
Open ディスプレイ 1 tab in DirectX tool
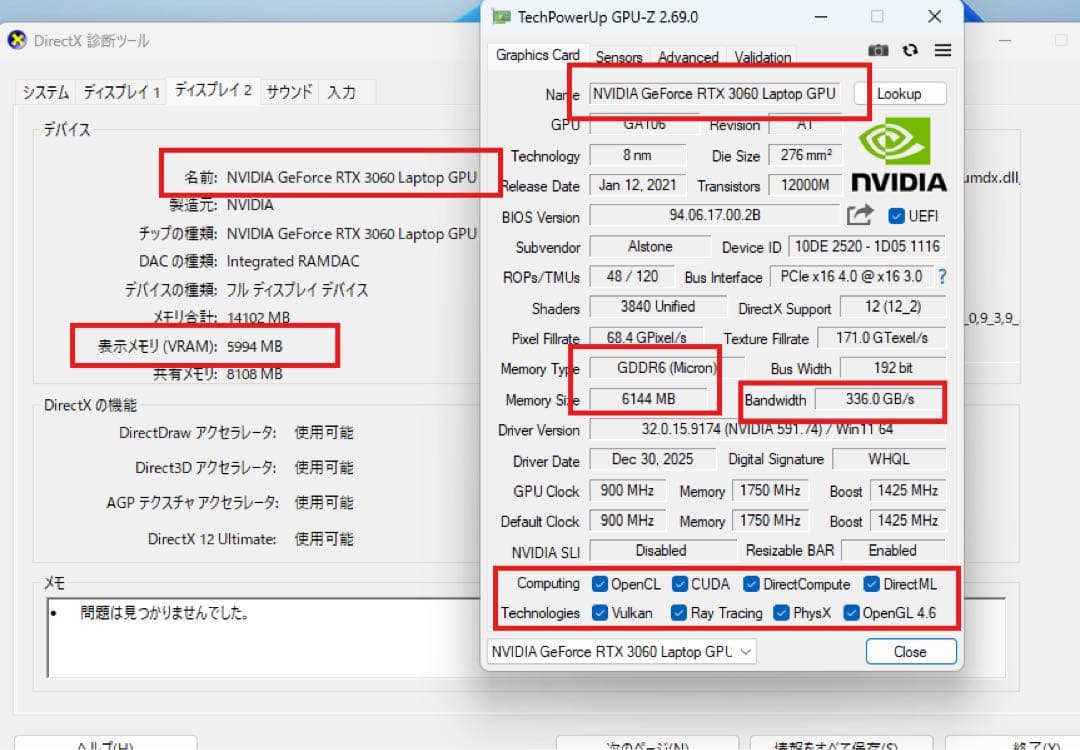click(x=122, y=92)
